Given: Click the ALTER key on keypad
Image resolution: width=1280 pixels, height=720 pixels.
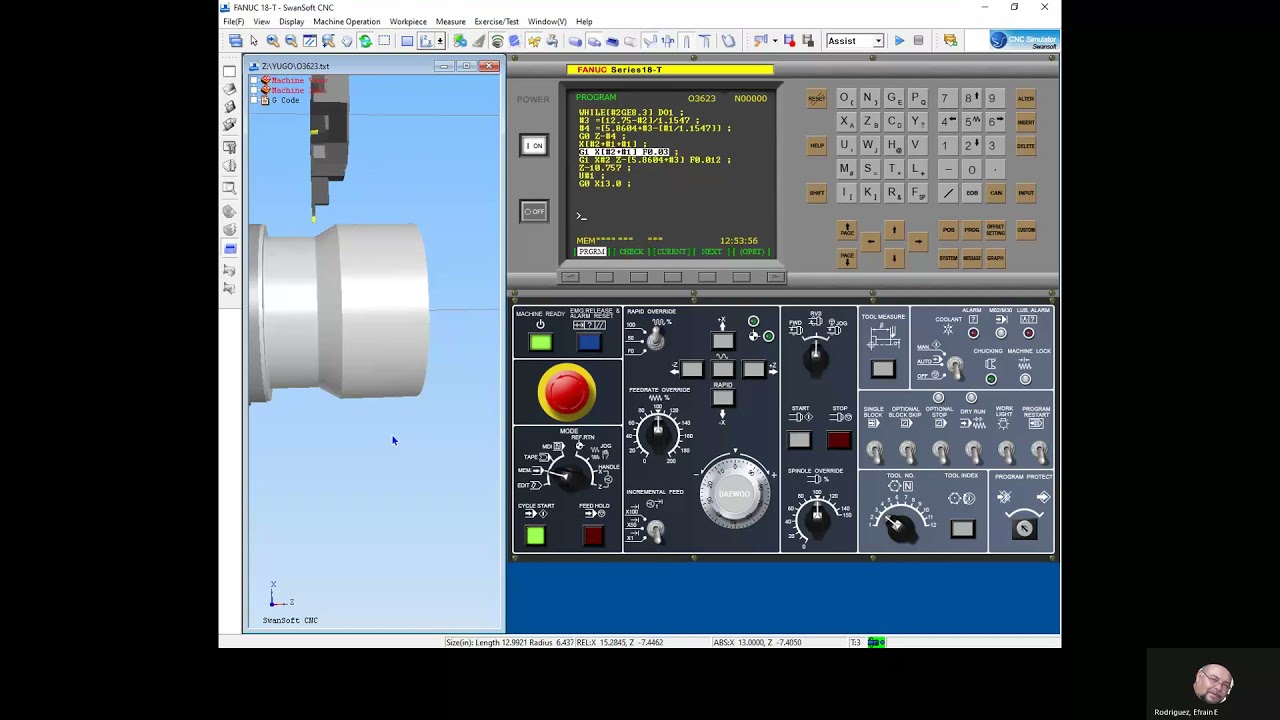Looking at the screenshot, I should [1026, 98].
